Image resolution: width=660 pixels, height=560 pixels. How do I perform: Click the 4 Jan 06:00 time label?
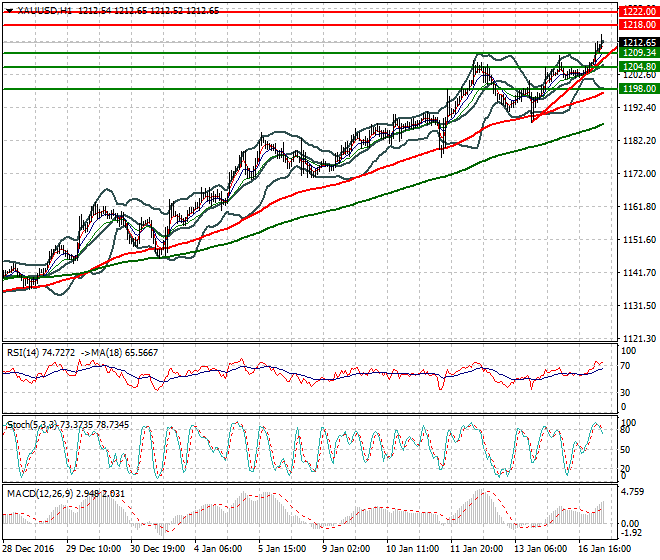point(218,549)
